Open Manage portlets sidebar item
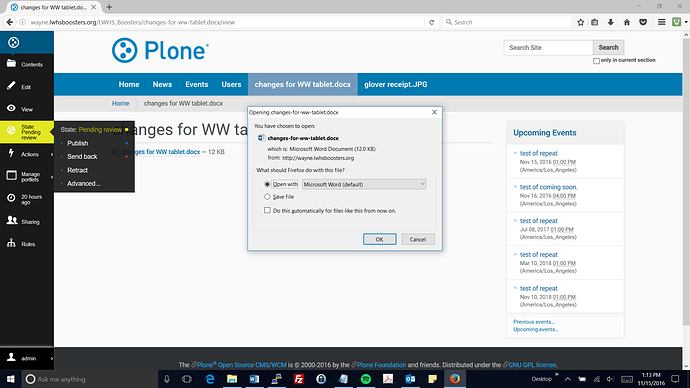 click(27, 176)
